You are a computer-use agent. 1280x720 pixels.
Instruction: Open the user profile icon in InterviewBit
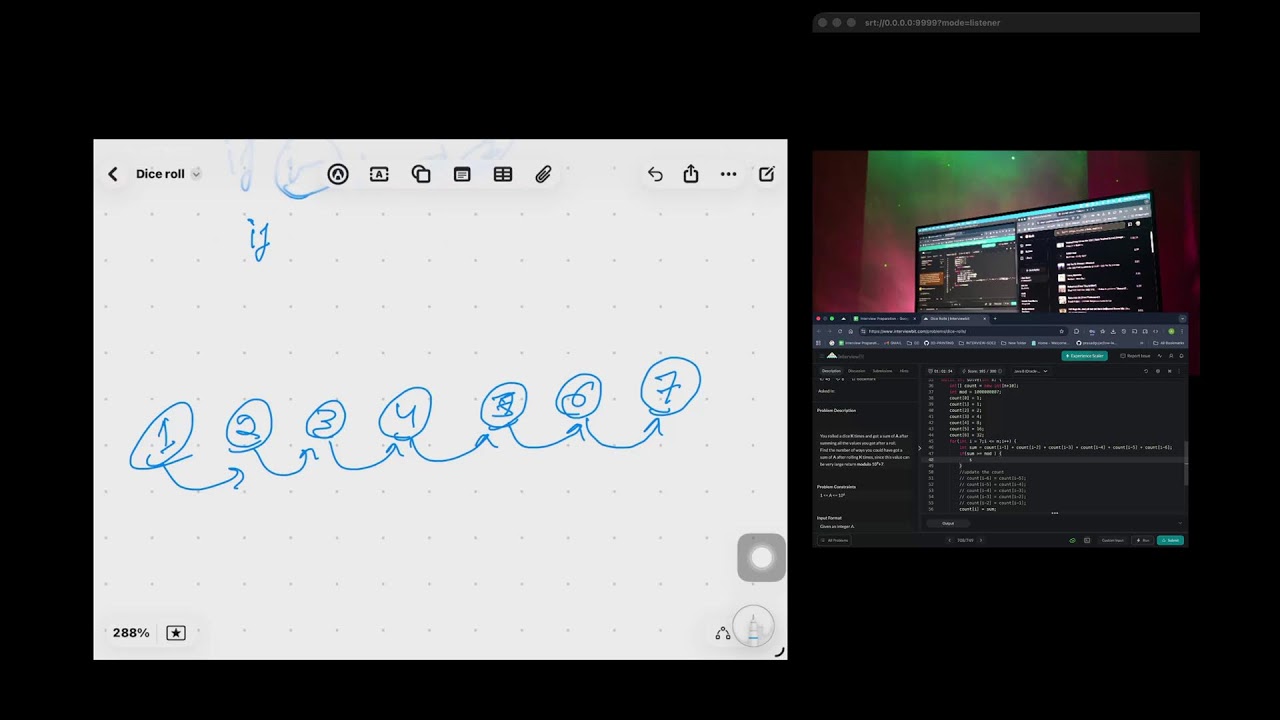pos(1171,356)
